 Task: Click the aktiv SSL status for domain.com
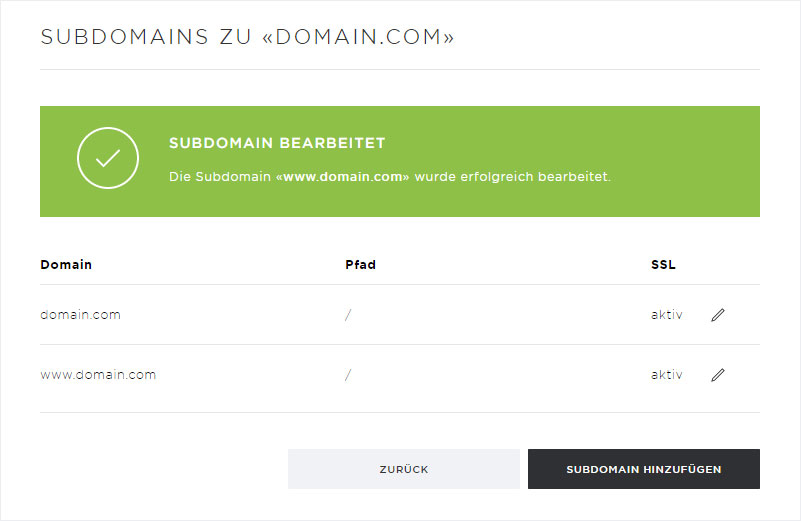pyautogui.click(x=667, y=315)
